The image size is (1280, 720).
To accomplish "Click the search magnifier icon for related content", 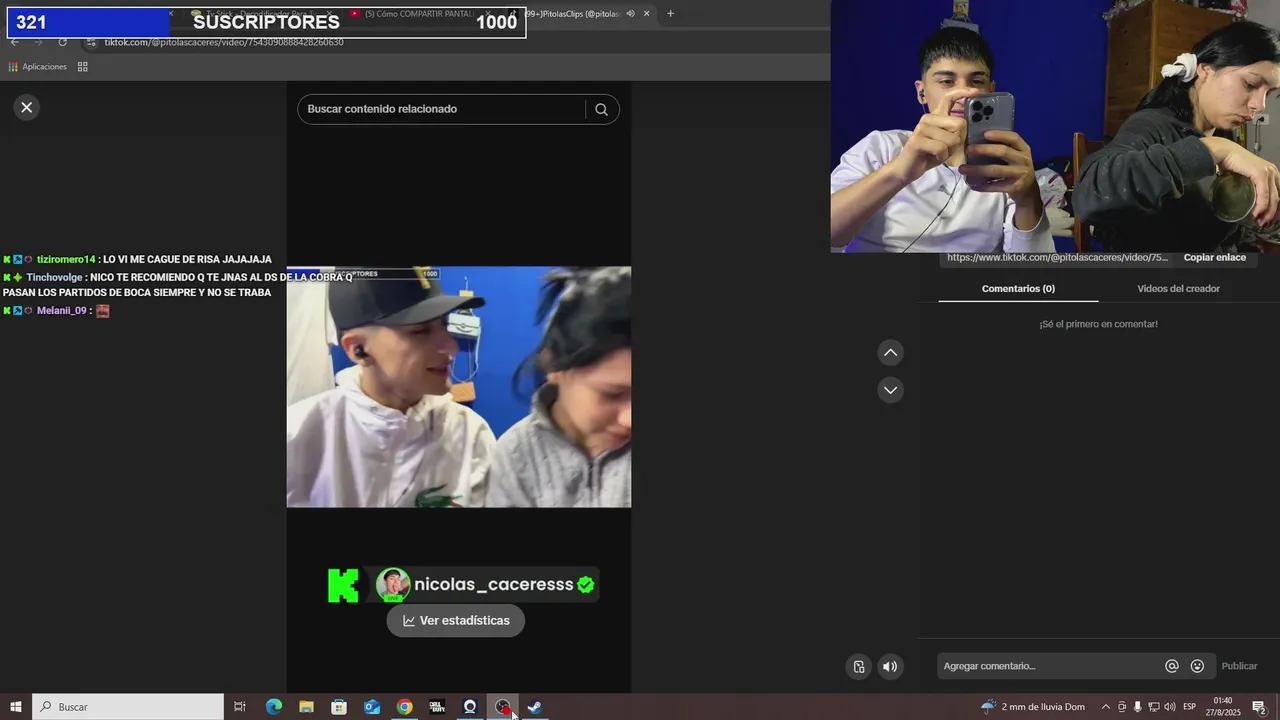I will (601, 110).
